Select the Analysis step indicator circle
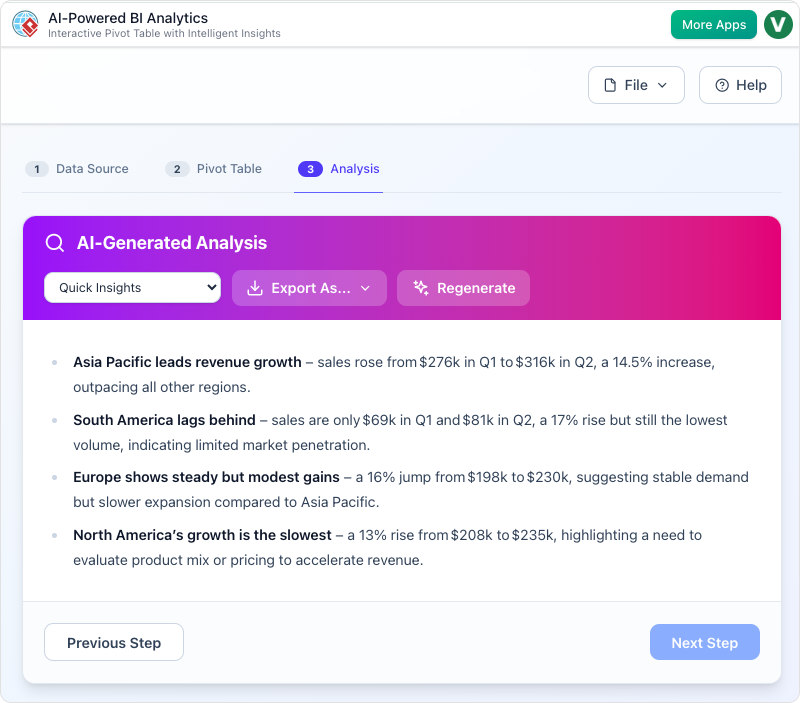This screenshot has width=800, height=703. point(311,169)
